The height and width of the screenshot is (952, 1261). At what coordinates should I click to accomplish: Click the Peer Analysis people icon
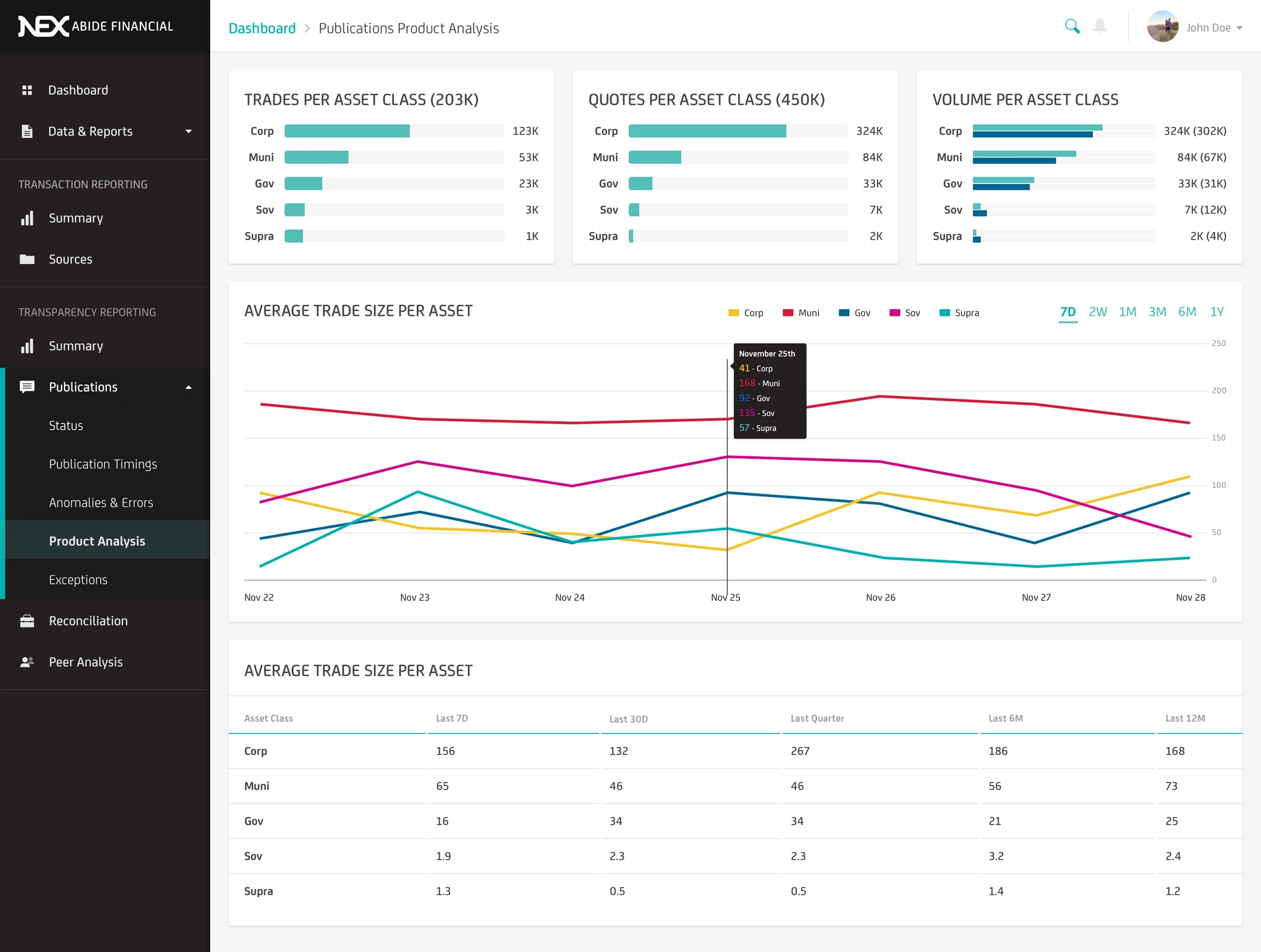click(x=27, y=661)
